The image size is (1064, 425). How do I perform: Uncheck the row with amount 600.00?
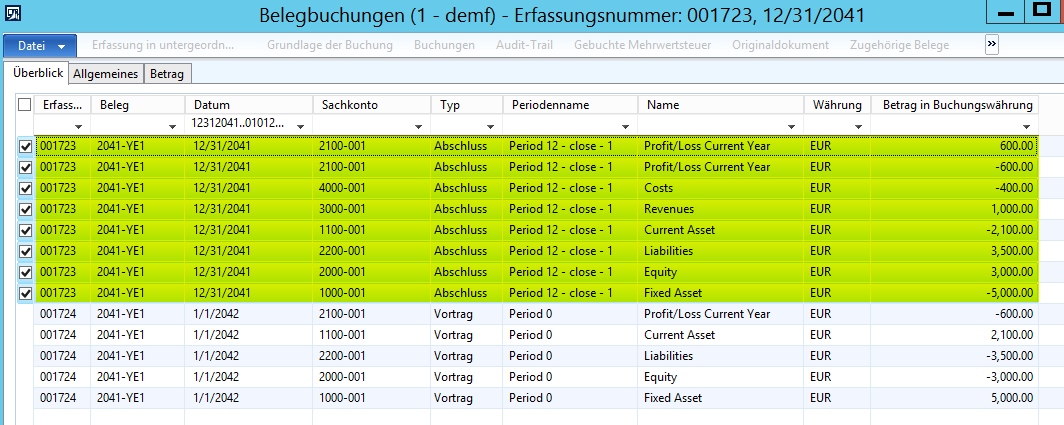[x=25, y=146]
